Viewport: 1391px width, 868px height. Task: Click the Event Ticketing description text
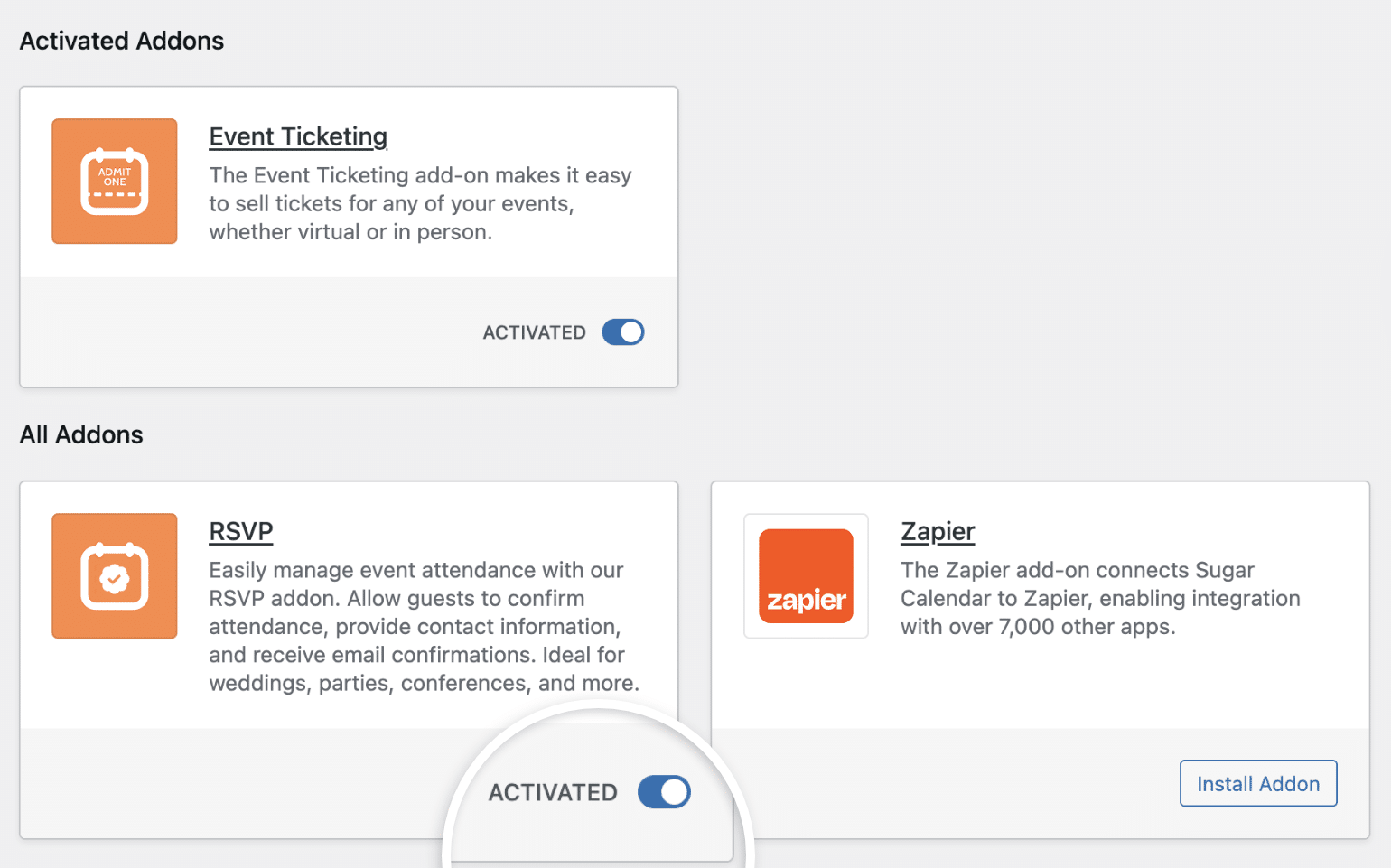click(420, 203)
